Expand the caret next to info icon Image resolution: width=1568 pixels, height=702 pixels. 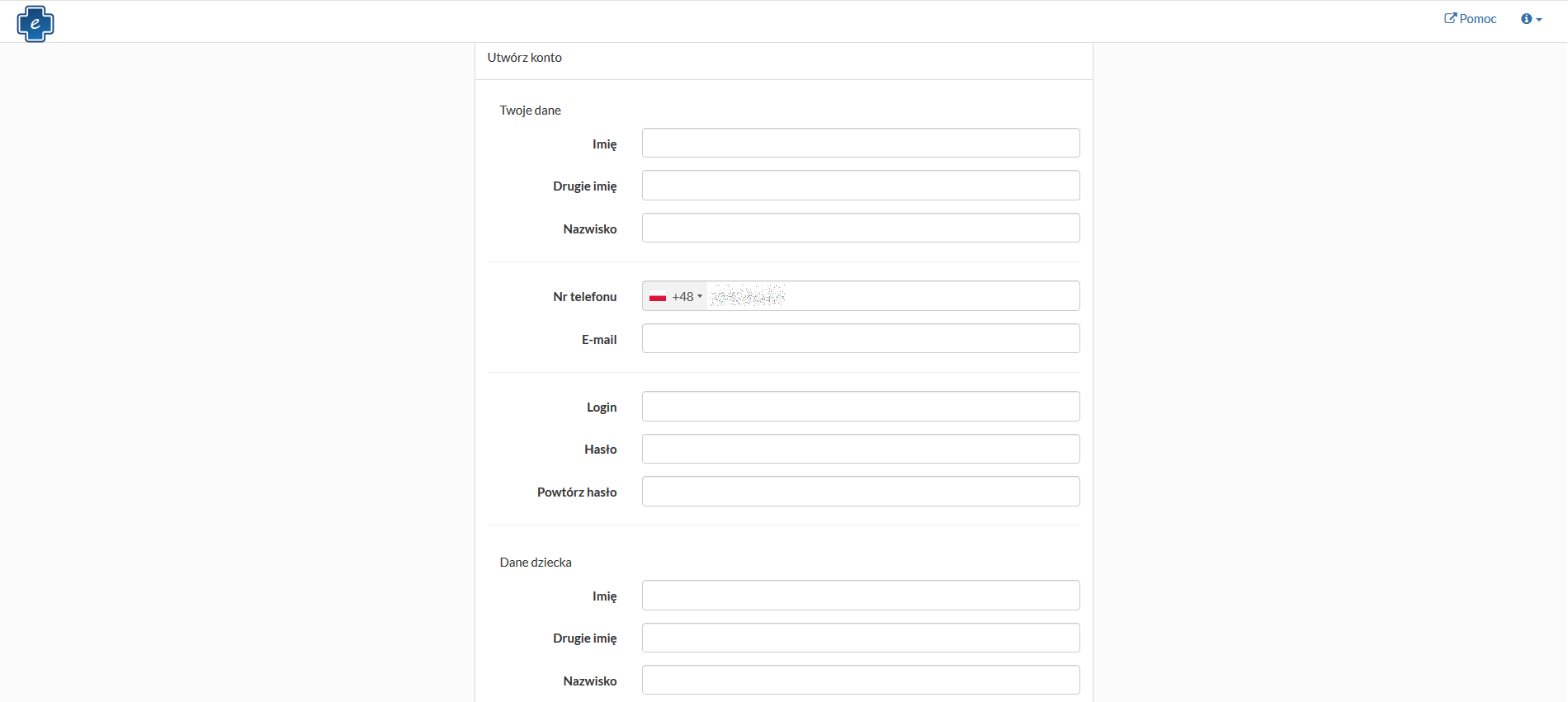[x=1539, y=20]
